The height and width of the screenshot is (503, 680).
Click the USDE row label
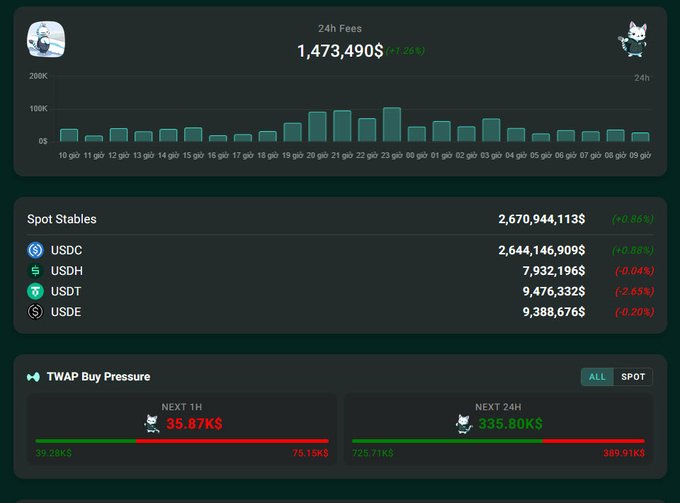point(66,312)
